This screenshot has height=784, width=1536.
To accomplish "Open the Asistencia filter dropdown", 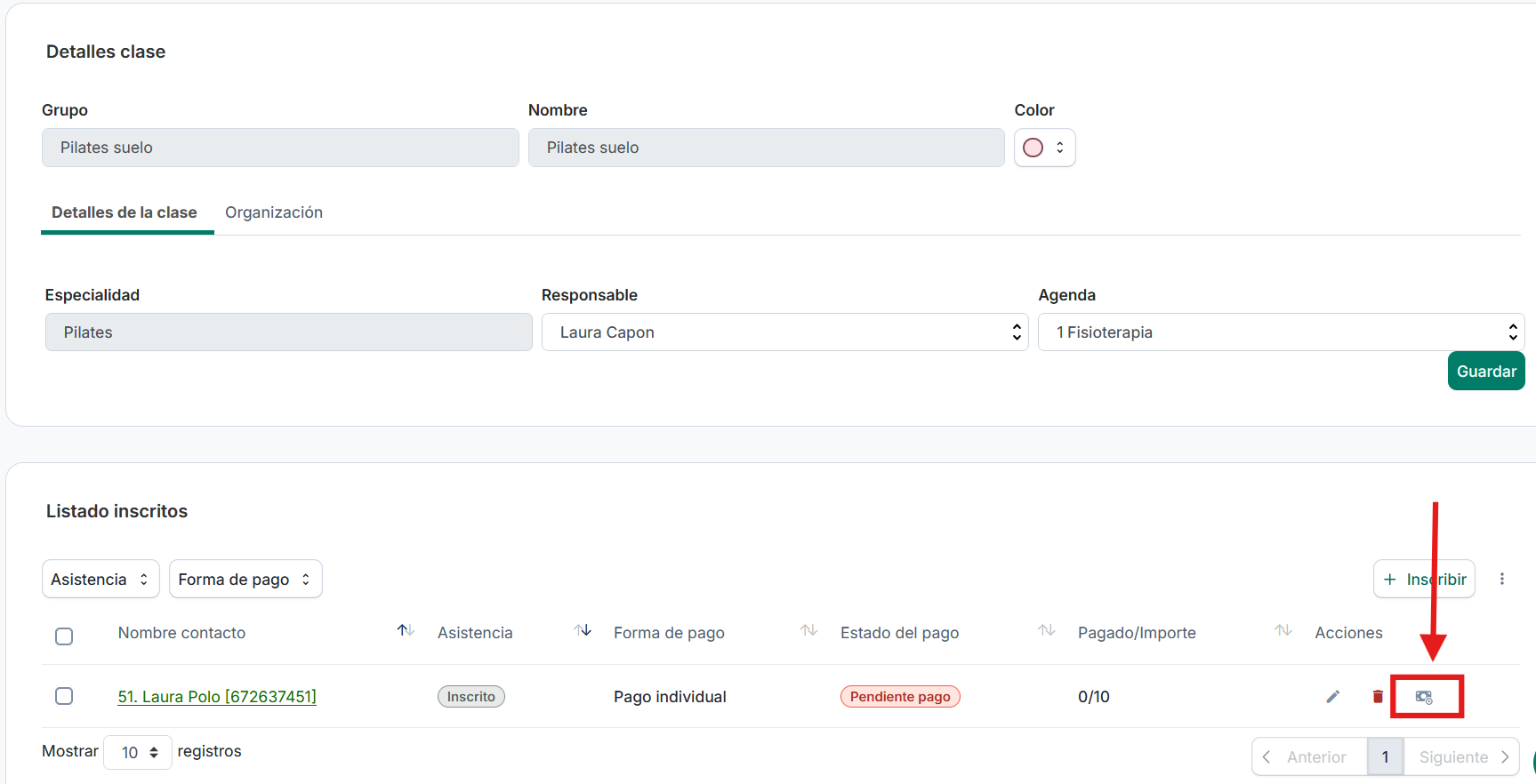I will pyautogui.click(x=101, y=580).
